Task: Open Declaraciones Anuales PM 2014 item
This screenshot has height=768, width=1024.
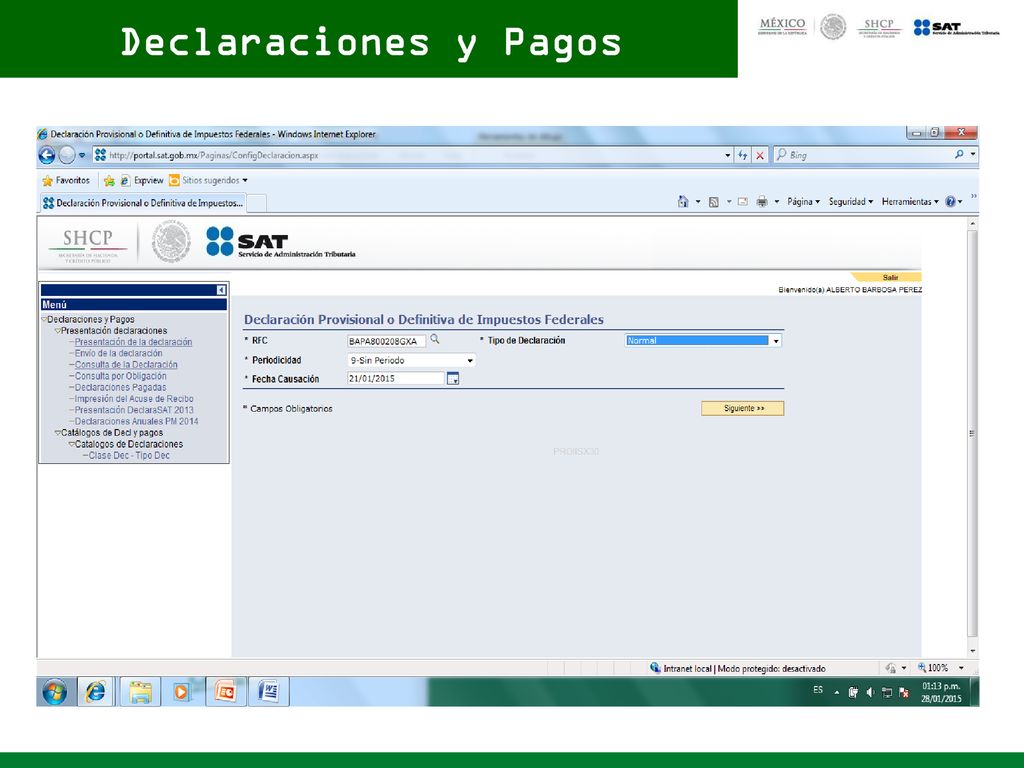Action: click(136, 422)
